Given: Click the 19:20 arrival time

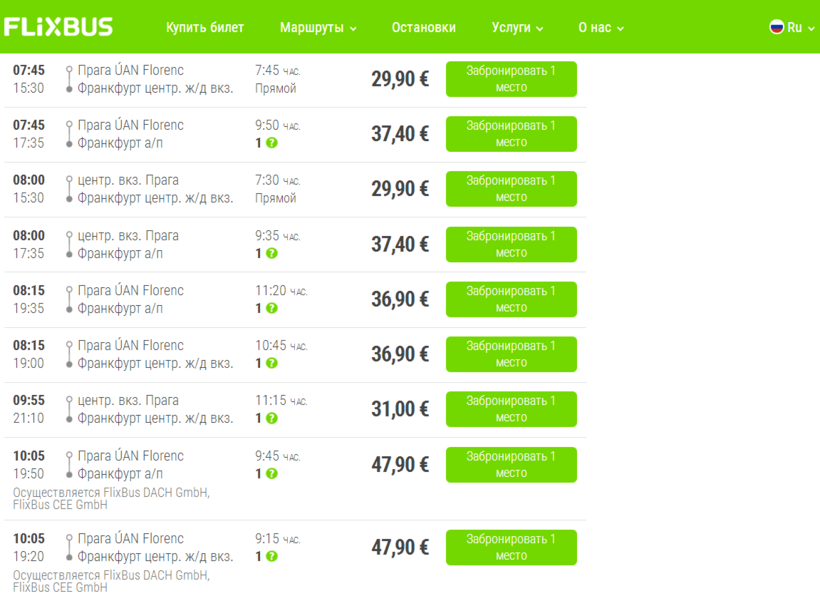Looking at the screenshot, I should click(x=29, y=556).
